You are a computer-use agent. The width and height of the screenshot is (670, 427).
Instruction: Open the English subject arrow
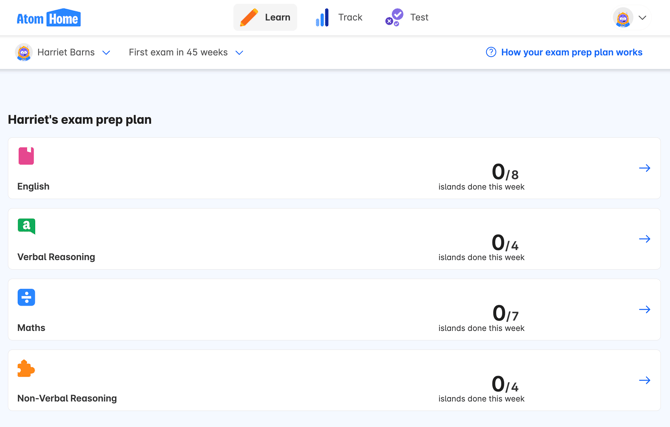pyautogui.click(x=644, y=168)
